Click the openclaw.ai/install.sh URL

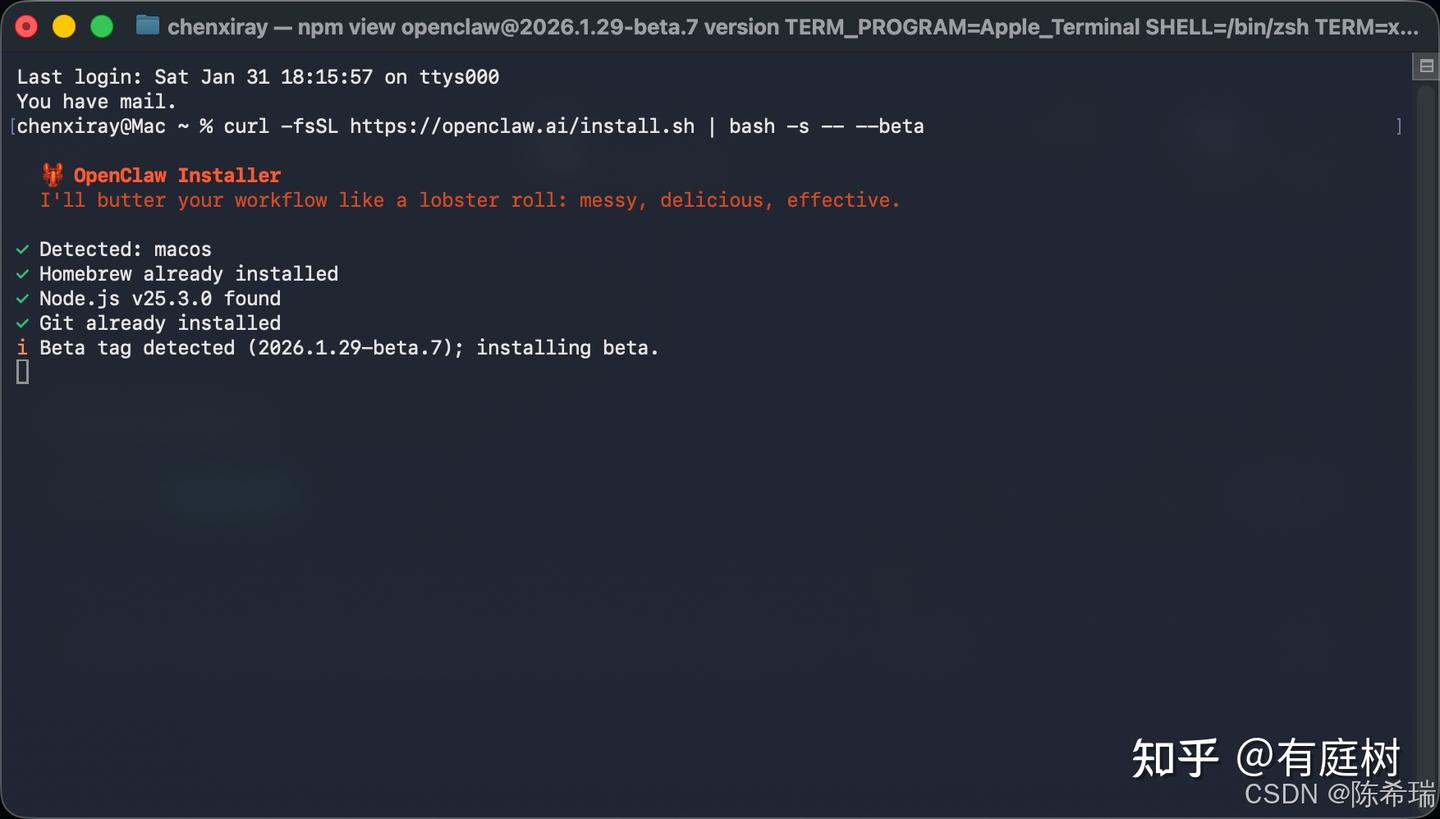coord(521,126)
